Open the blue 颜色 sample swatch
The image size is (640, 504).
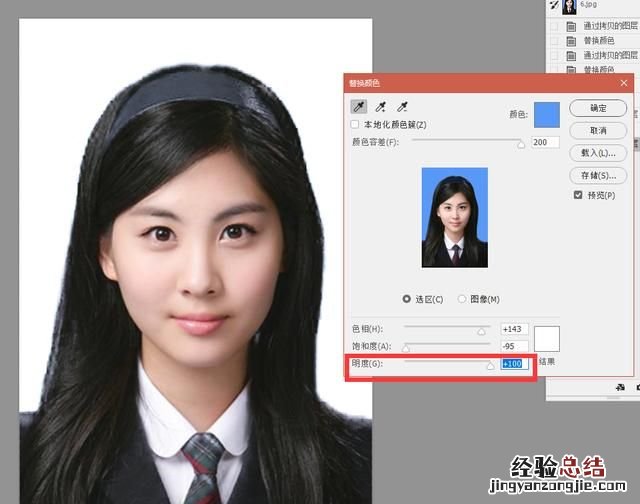pyautogui.click(x=547, y=115)
